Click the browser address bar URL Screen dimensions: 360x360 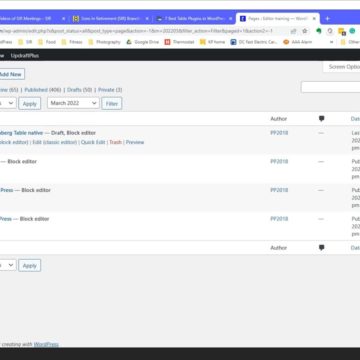(137, 31)
